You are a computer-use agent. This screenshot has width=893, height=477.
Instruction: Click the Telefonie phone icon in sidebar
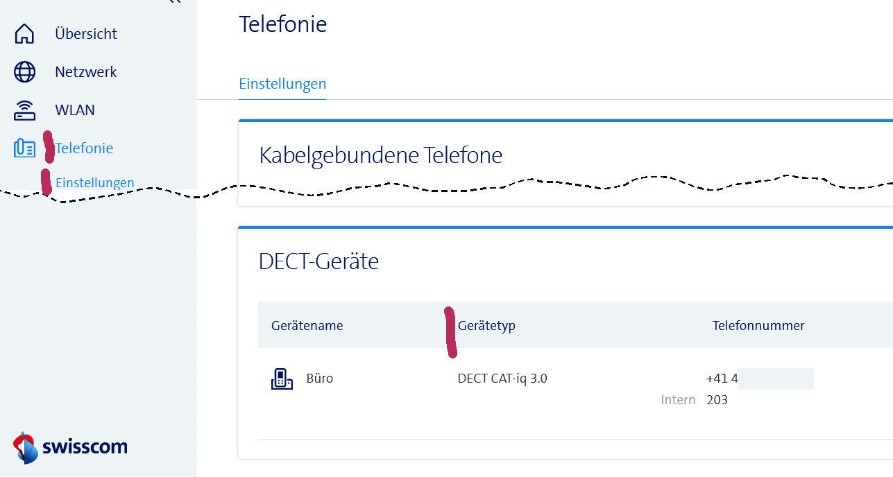click(25, 148)
